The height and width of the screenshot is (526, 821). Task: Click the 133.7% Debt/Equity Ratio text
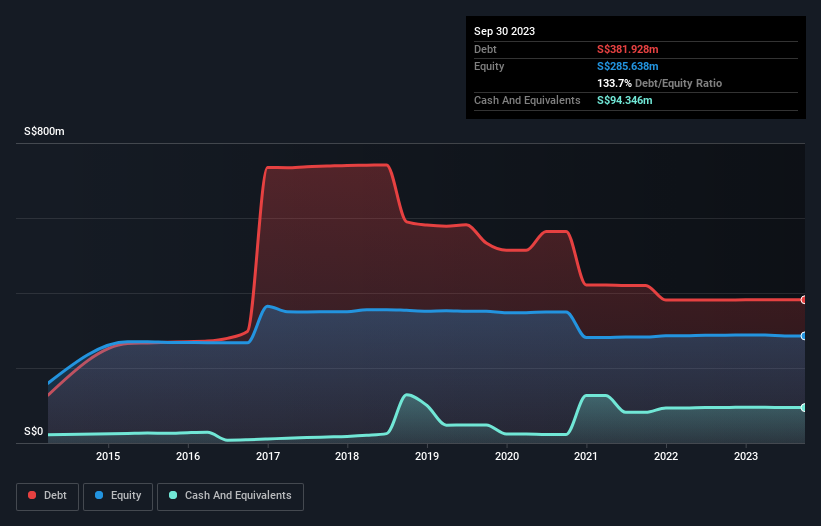tap(659, 83)
